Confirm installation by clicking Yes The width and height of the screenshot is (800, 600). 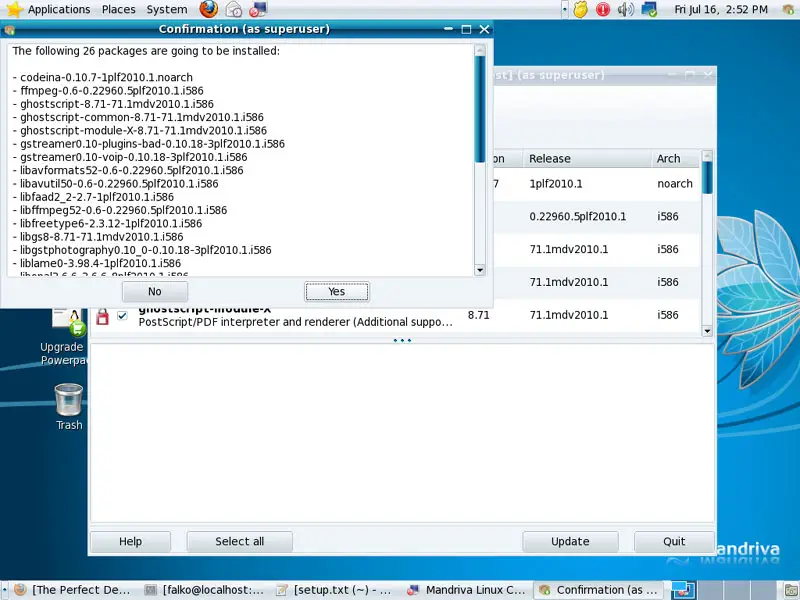(337, 291)
